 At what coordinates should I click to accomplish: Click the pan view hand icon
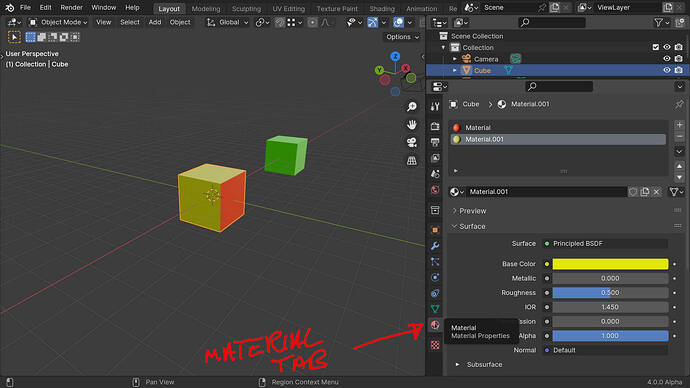411,124
